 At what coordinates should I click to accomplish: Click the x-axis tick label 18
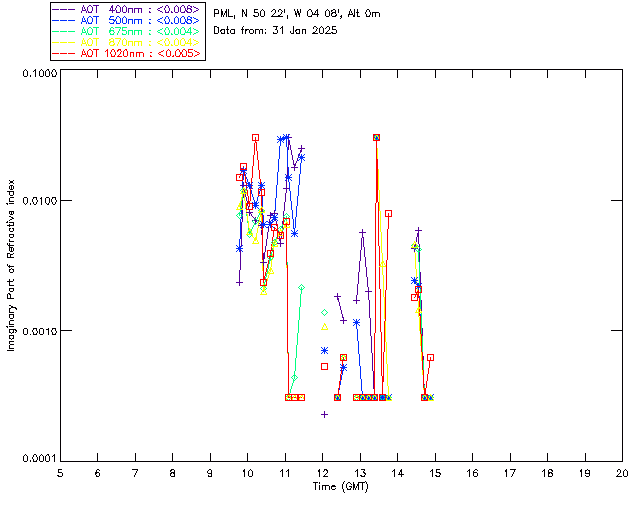coord(547,473)
